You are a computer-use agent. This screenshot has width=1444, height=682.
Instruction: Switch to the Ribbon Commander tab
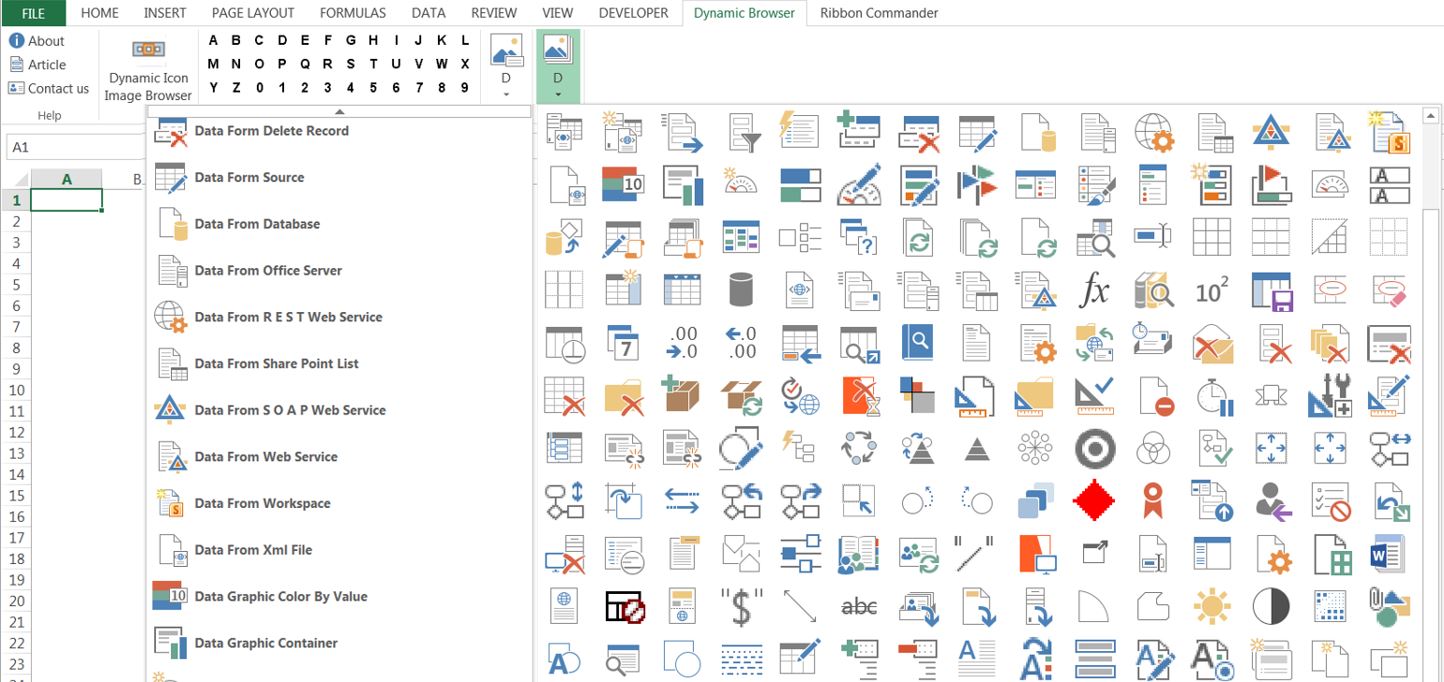tap(878, 13)
